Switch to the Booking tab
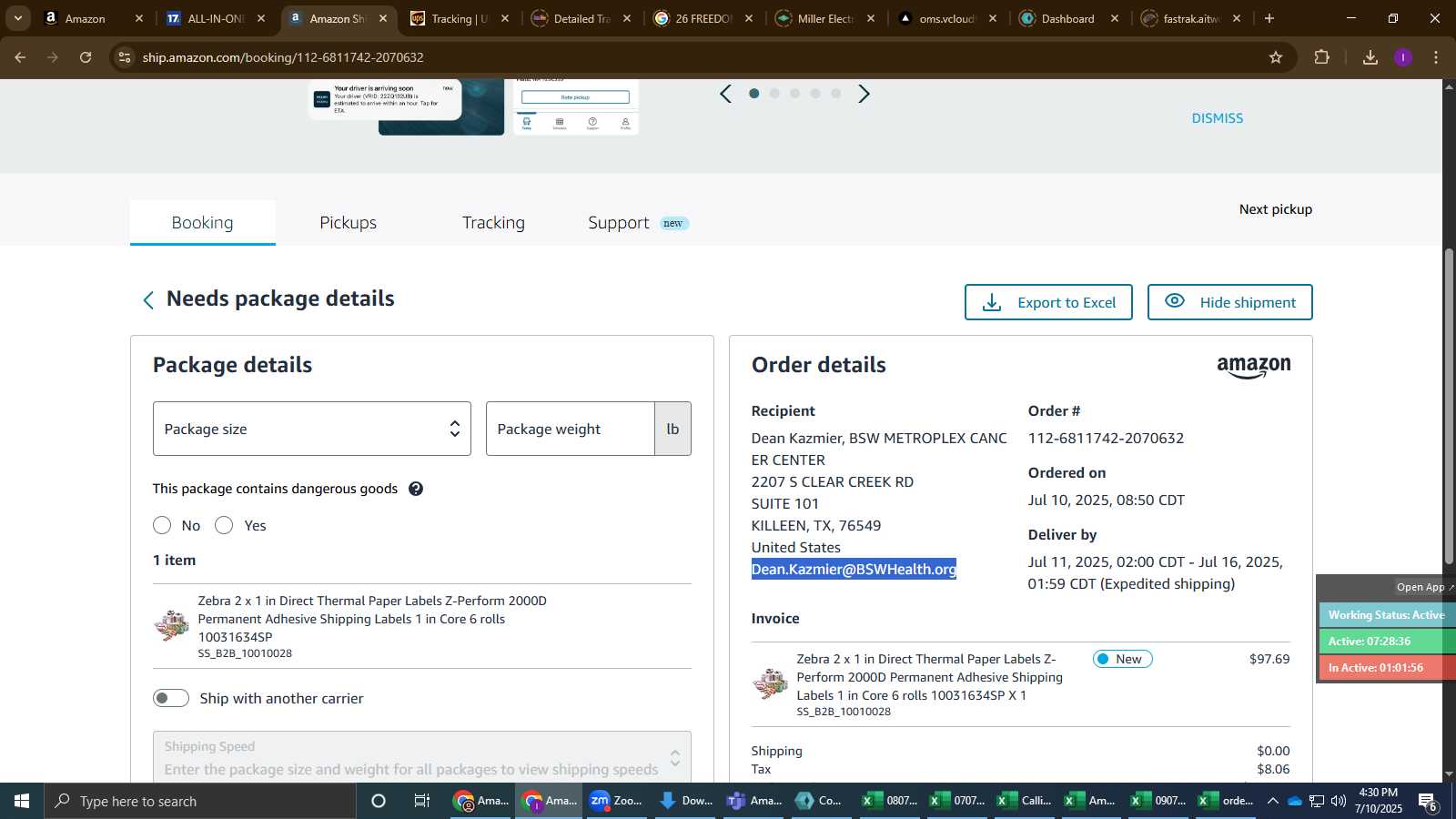This screenshot has height=819, width=1456. point(202,223)
